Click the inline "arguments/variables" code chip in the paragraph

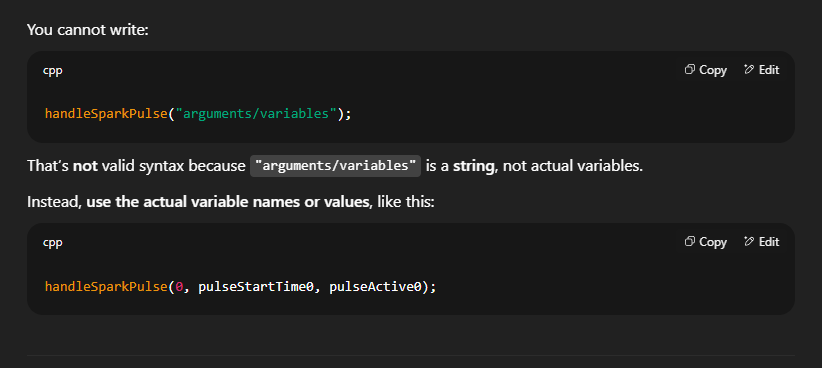pos(336,166)
